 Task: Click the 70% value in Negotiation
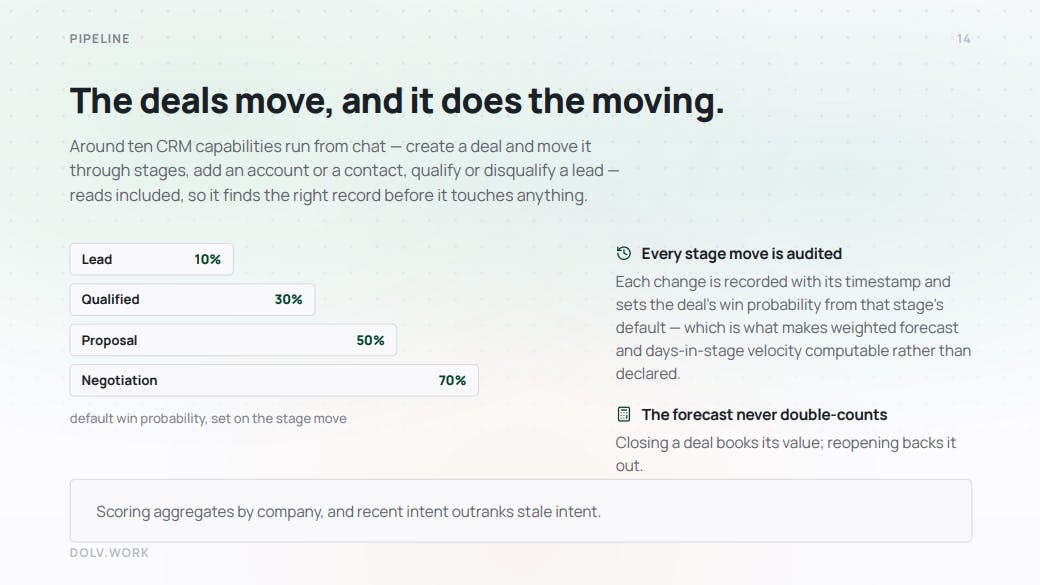point(452,381)
